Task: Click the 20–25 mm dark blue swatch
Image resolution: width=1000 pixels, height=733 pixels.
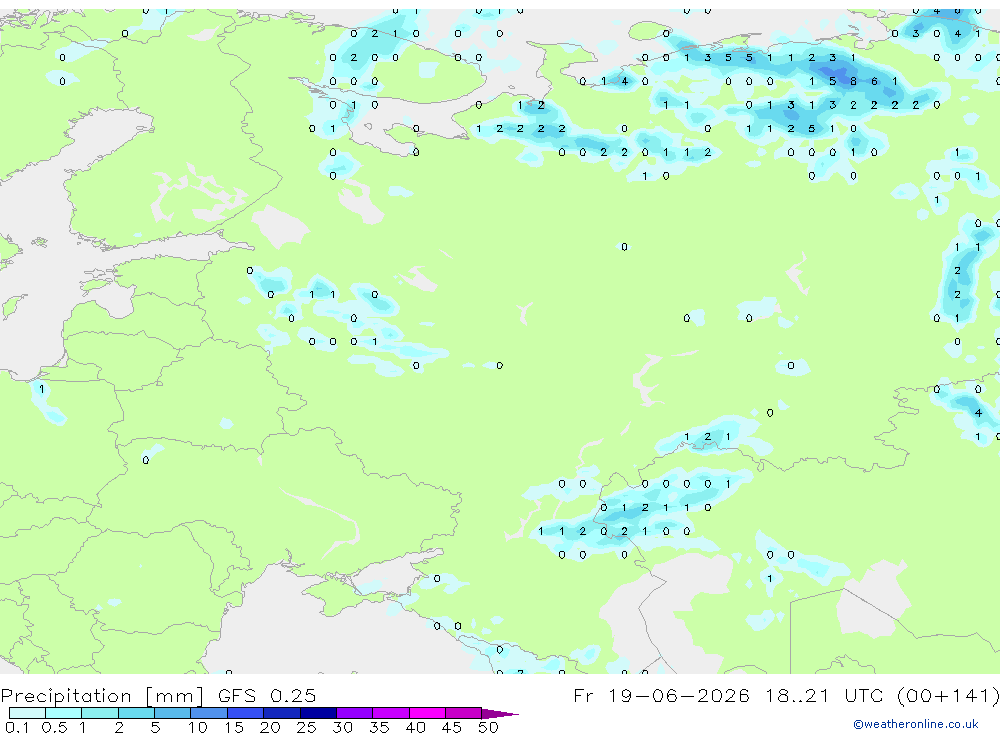Action: [282, 713]
